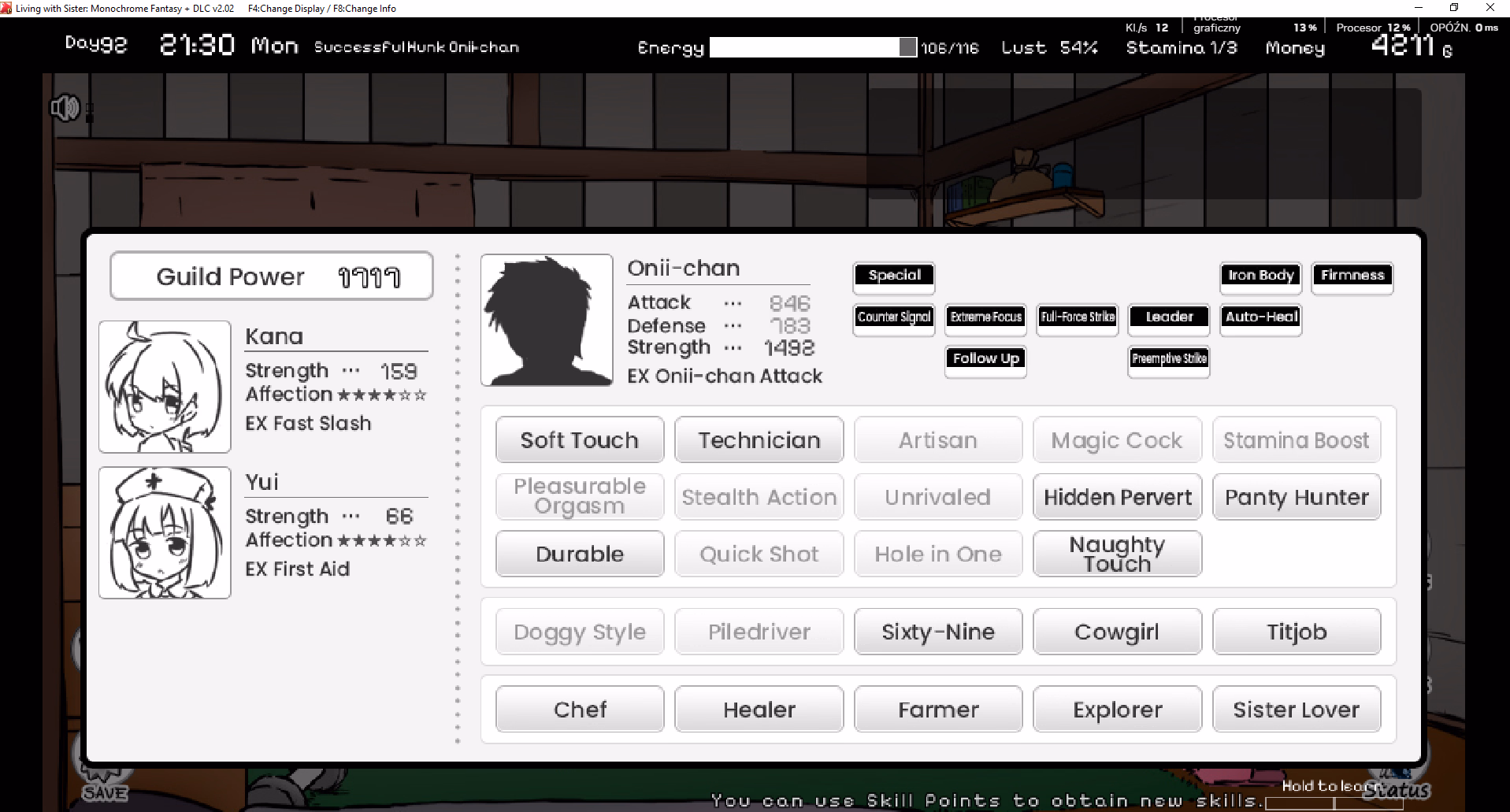Learn the Technician skill

pyautogui.click(x=759, y=440)
